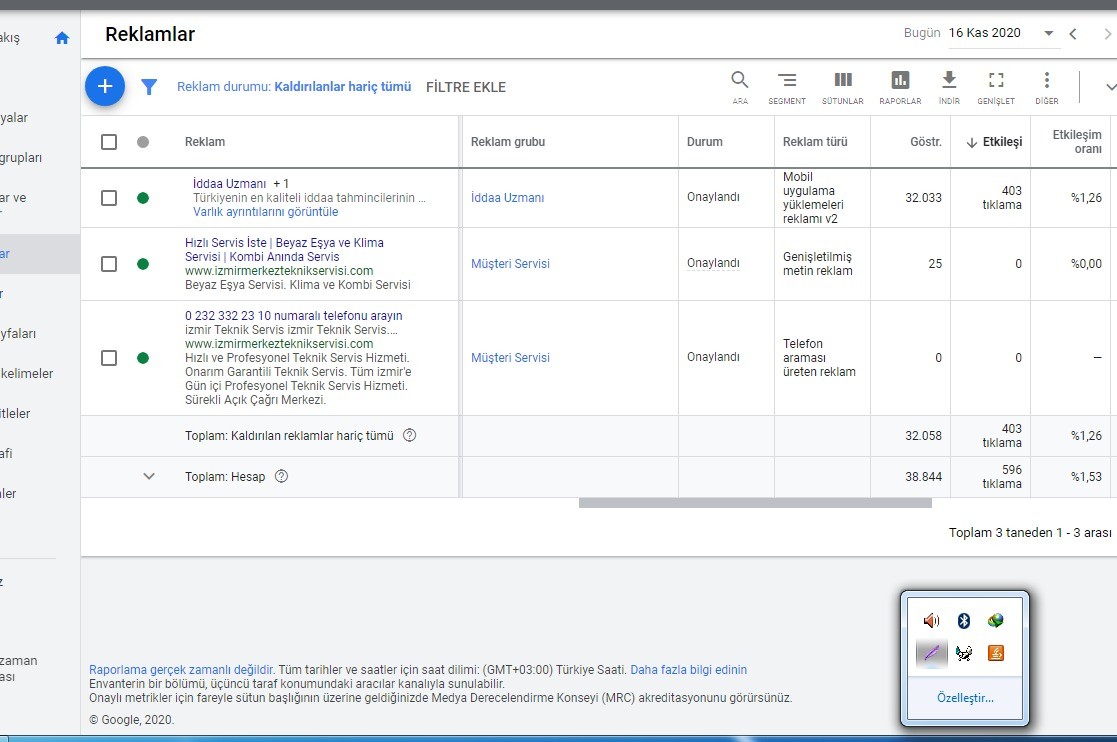Click the '0 232 332 23 10 numaralı telefonu arayın' headline

point(293,315)
